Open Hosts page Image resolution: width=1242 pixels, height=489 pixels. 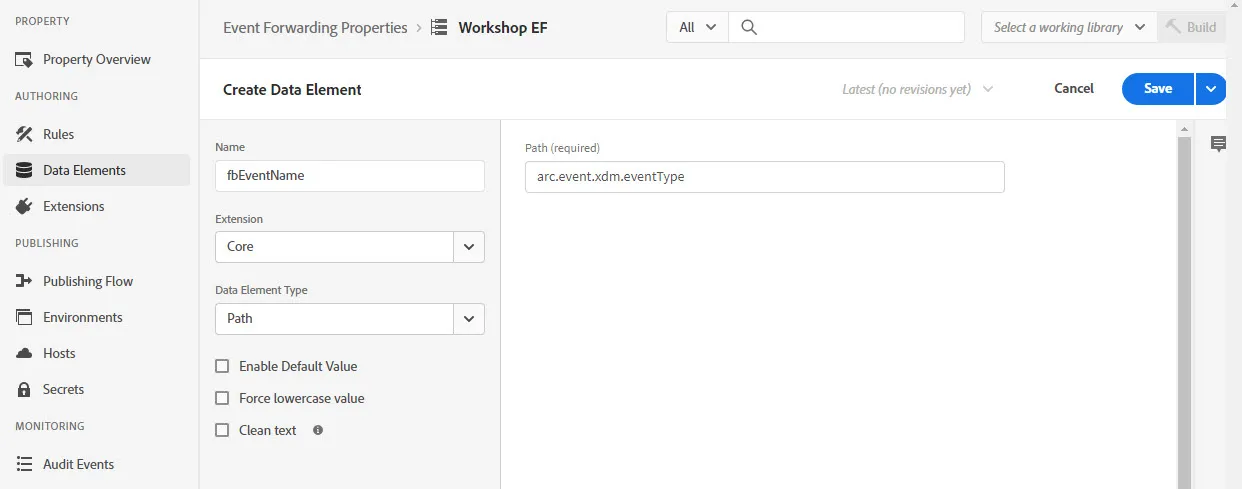pos(59,353)
